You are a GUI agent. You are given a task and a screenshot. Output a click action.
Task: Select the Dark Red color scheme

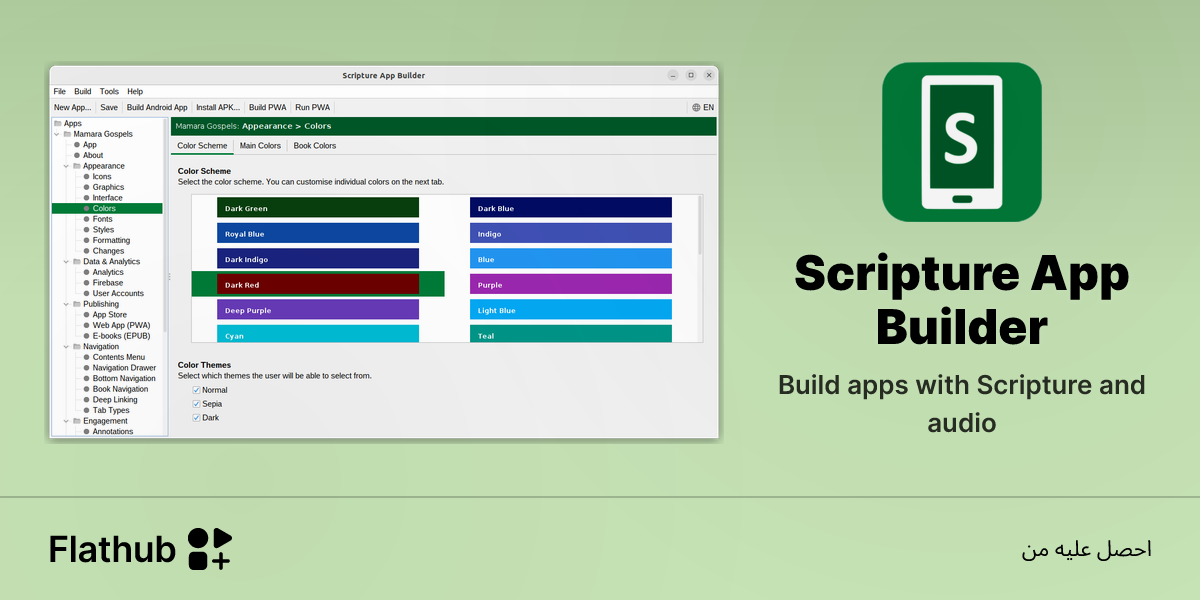[x=318, y=285]
